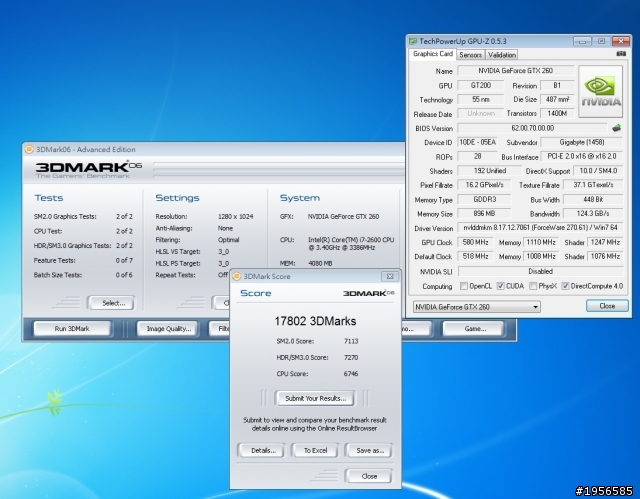Click the DirectX Support 10.0 / SM4.0 field

click(598, 171)
